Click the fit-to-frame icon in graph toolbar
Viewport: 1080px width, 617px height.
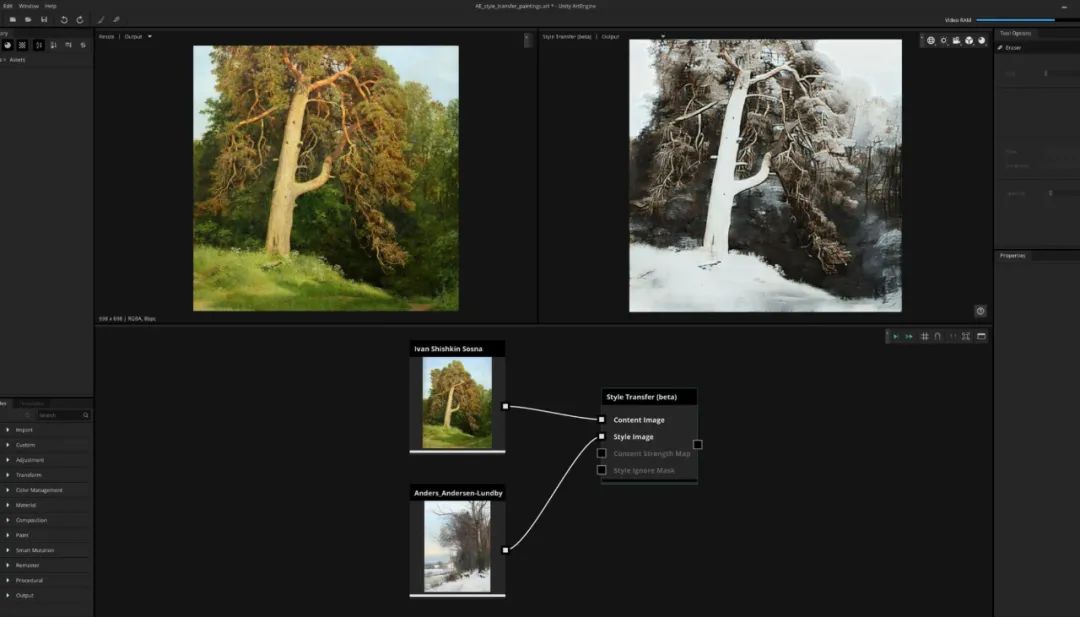click(965, 336)
